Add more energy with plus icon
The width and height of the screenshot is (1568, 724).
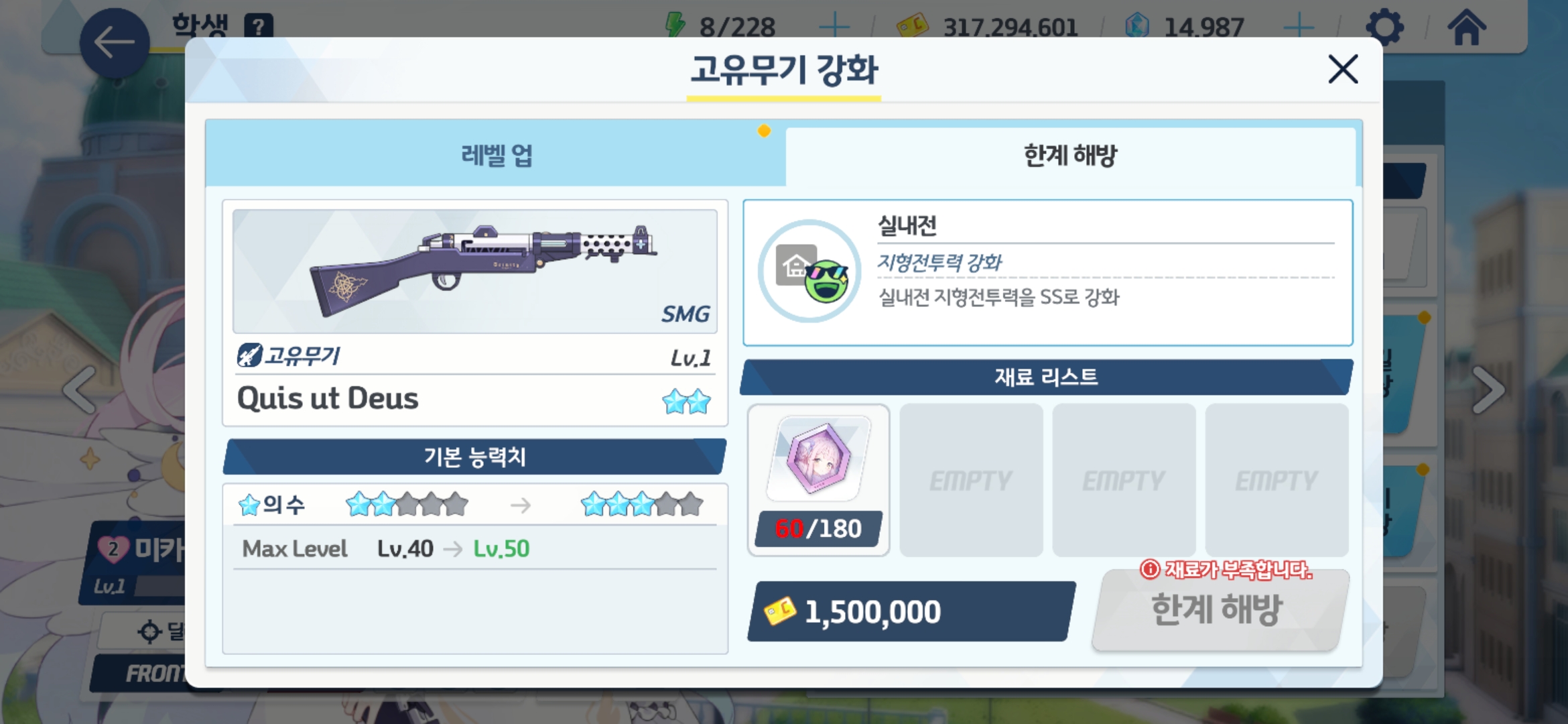coord(834,27)
